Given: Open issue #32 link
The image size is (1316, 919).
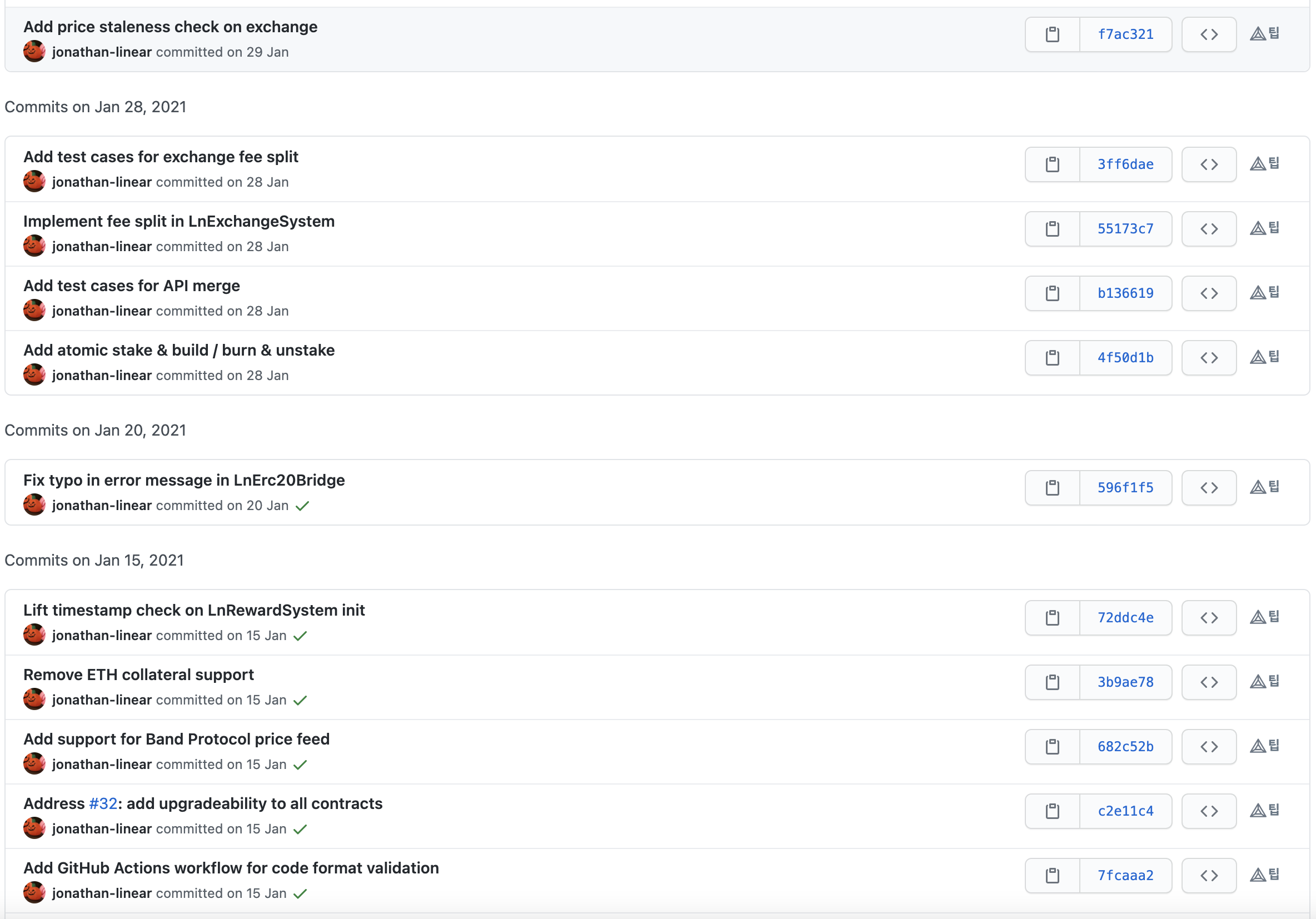Looking at the screenshot, I should click(103, 804).
